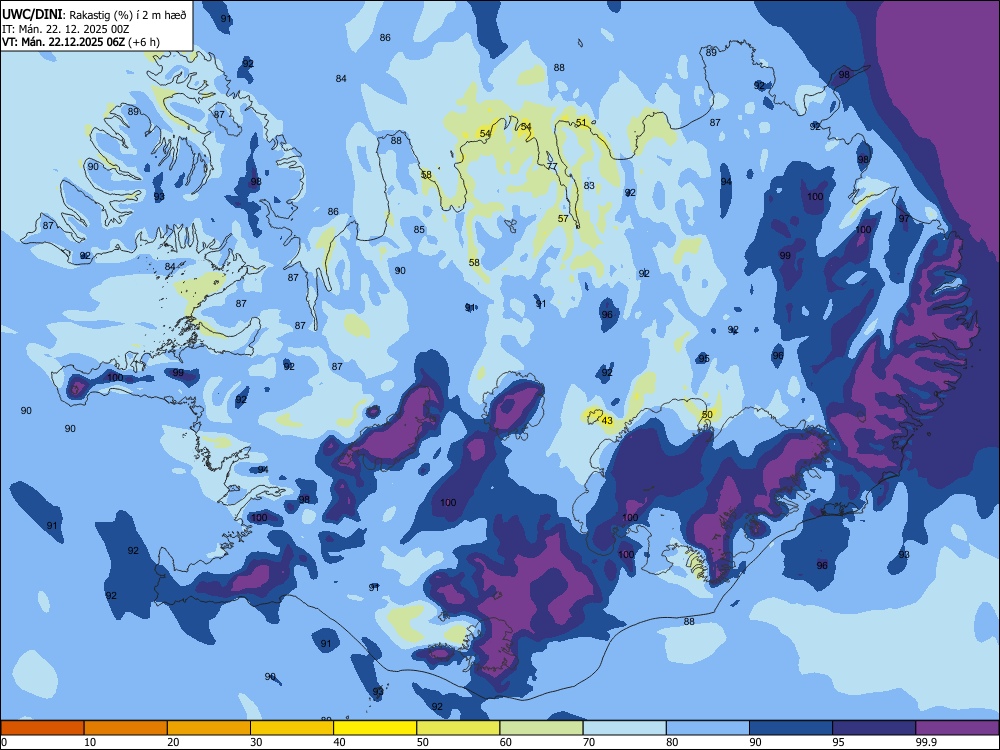Screen dimensions: 1000x750
Task: Click the purple above-99.9 legend swatch
Action: click(x=957, y=728)
